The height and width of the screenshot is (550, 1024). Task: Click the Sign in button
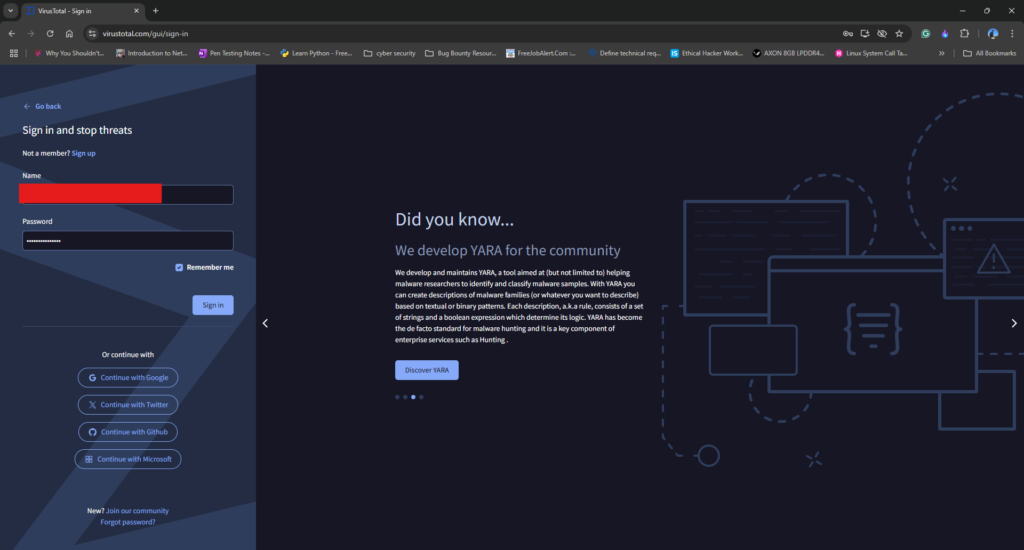pyautogui.click(x=213, y=305)
